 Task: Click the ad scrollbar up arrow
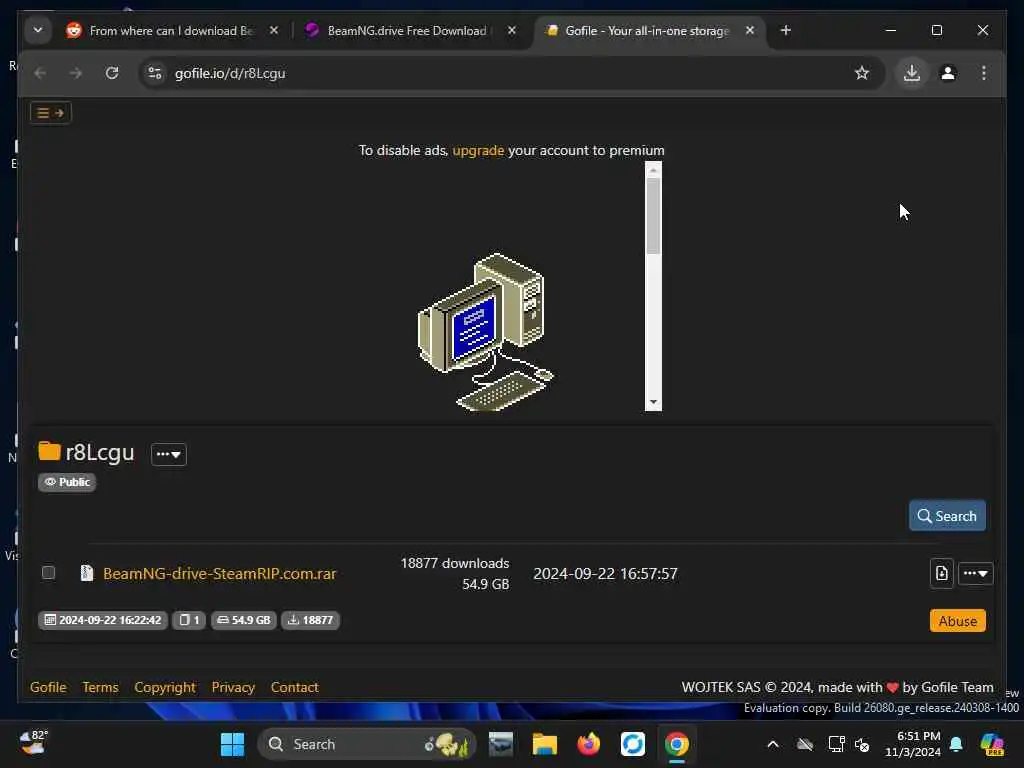[x=653, y=170]
